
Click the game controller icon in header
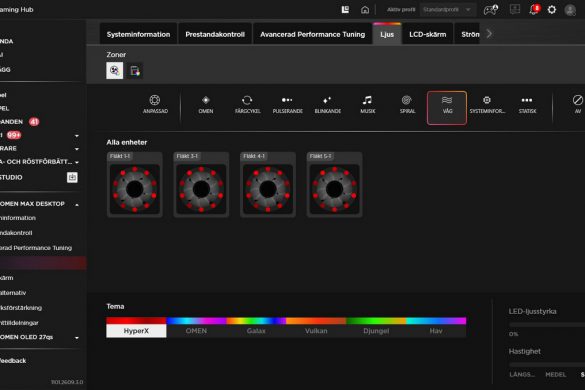click(491, 10)
